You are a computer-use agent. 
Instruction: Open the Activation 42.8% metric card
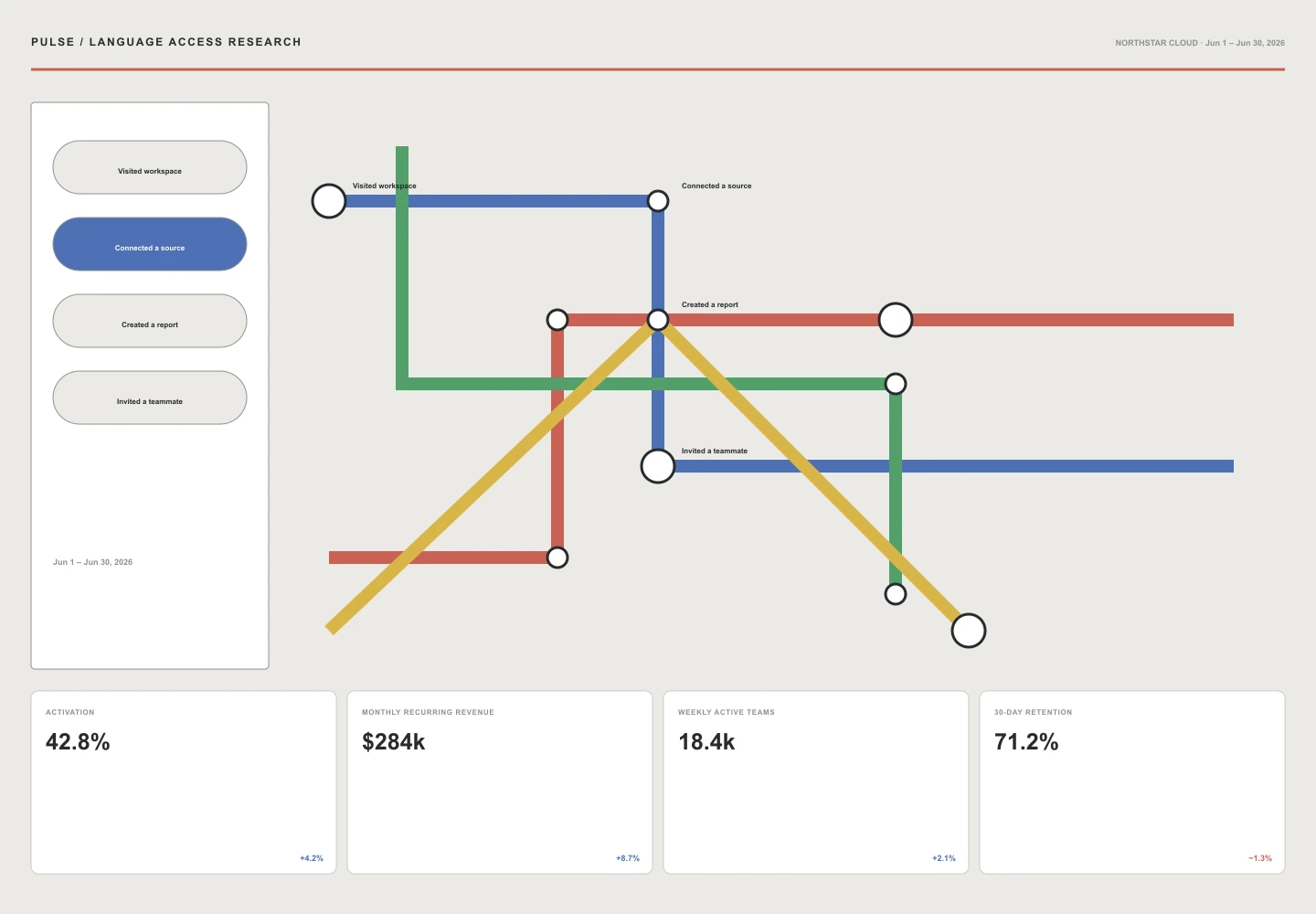pyautogui.click(x=184, y=782)
